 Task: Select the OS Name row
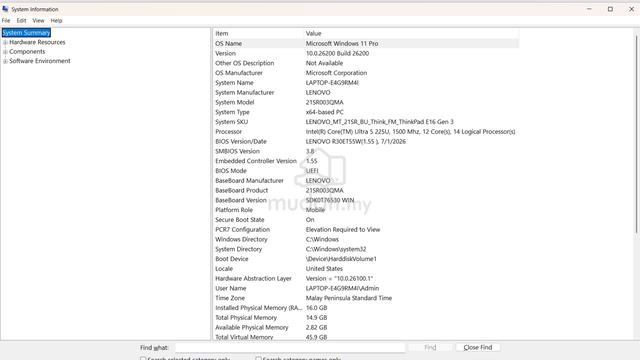366,43
